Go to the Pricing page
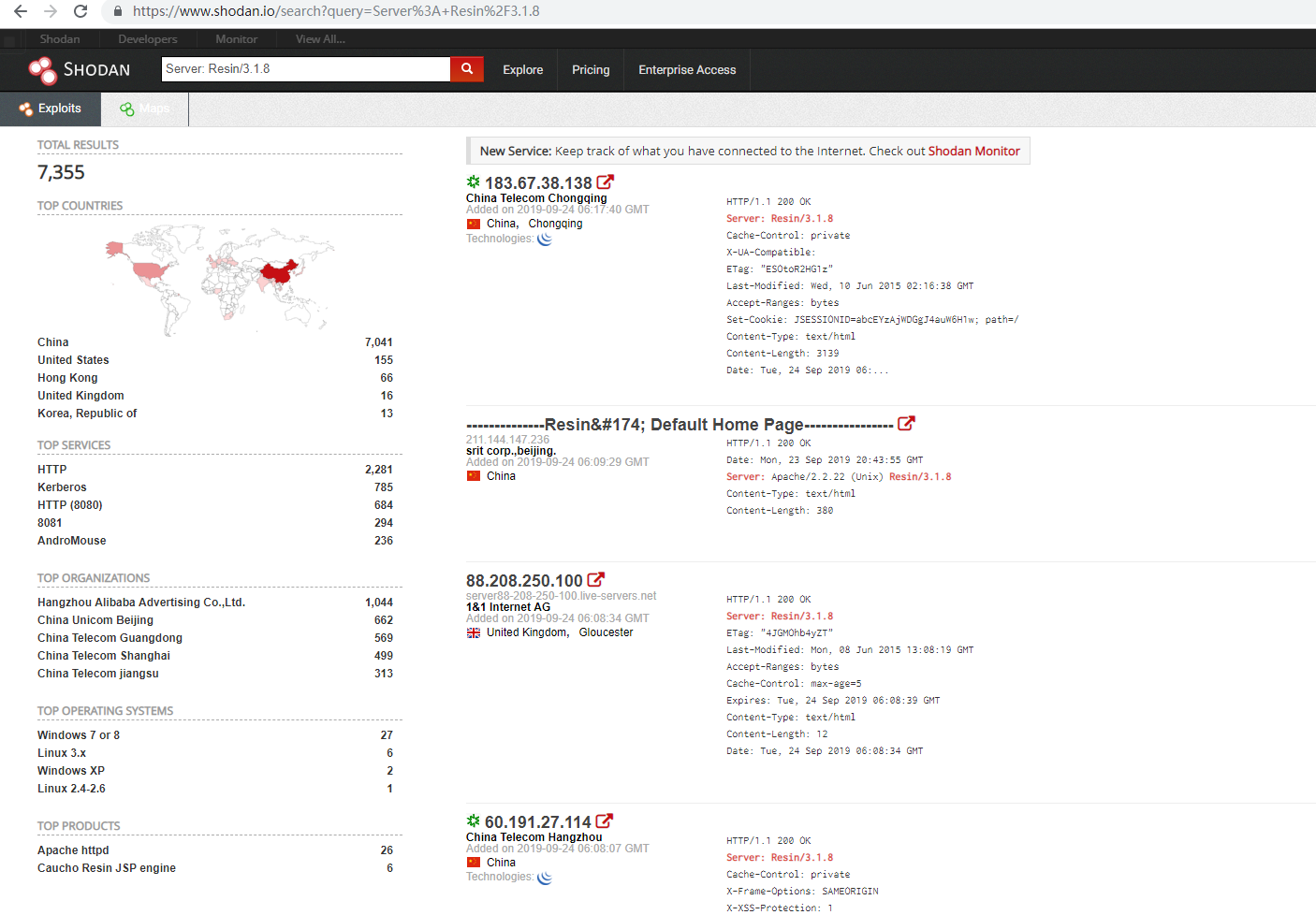The image size is (1316, 915). [x=591, y=70]
